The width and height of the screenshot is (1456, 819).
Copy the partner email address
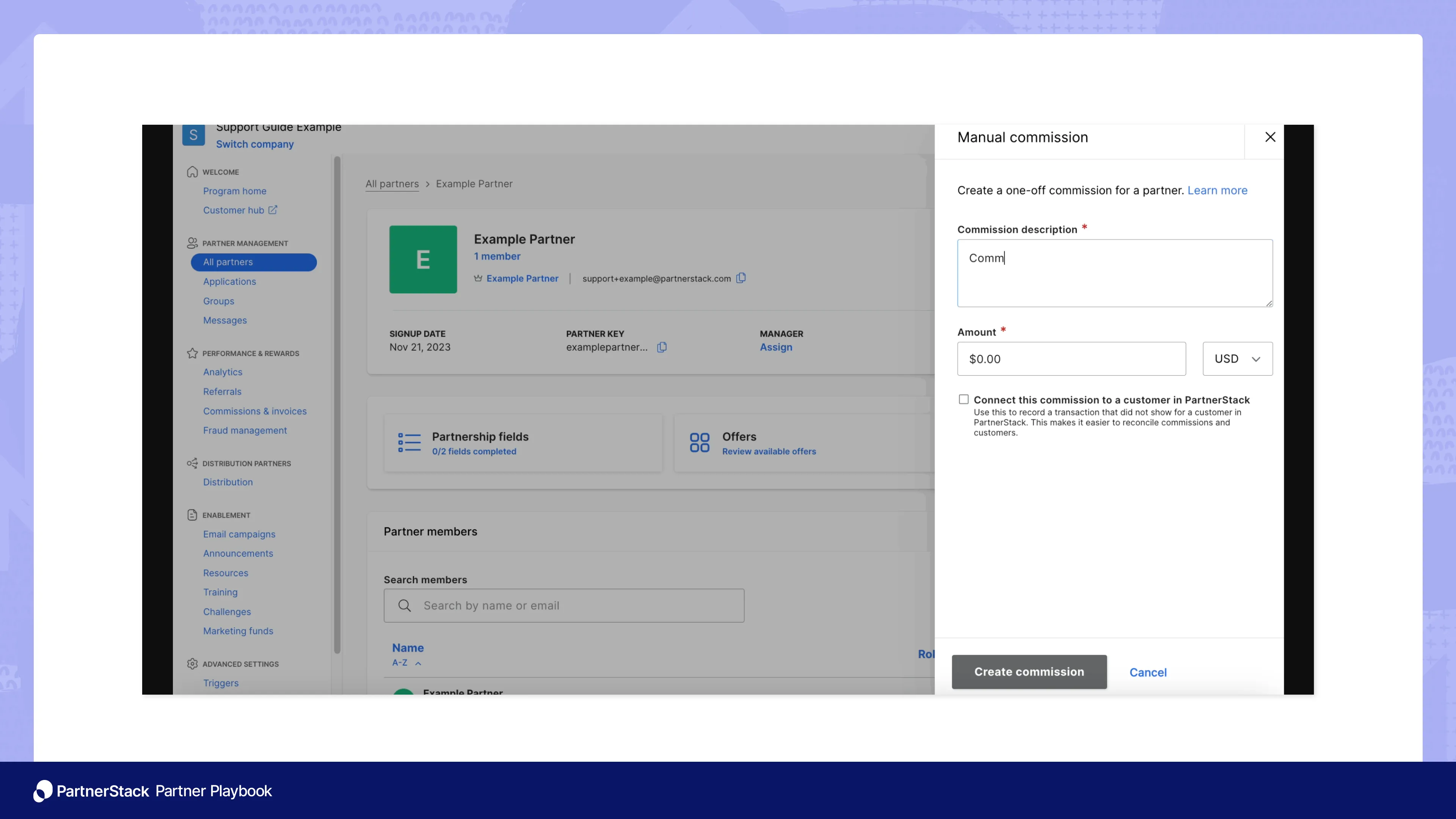tap(741, 278)
